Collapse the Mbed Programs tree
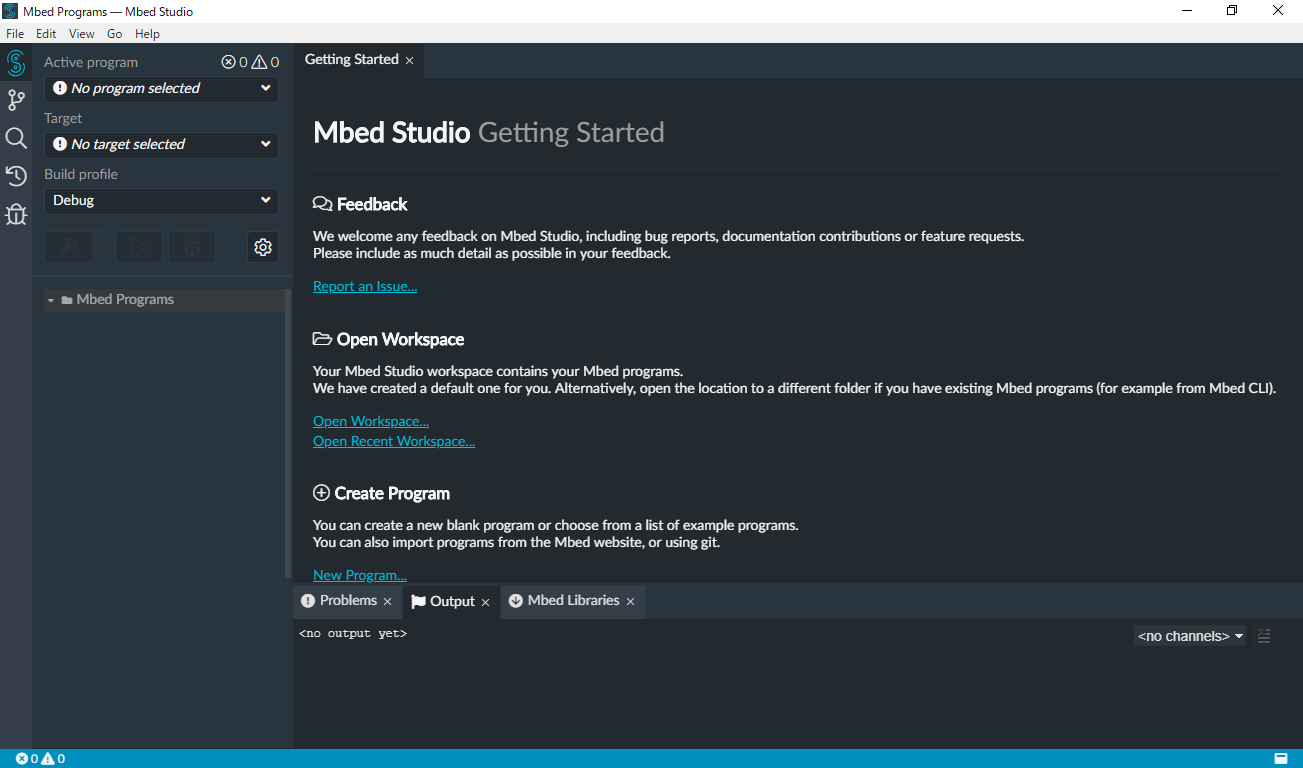 (x=51, y=298)
